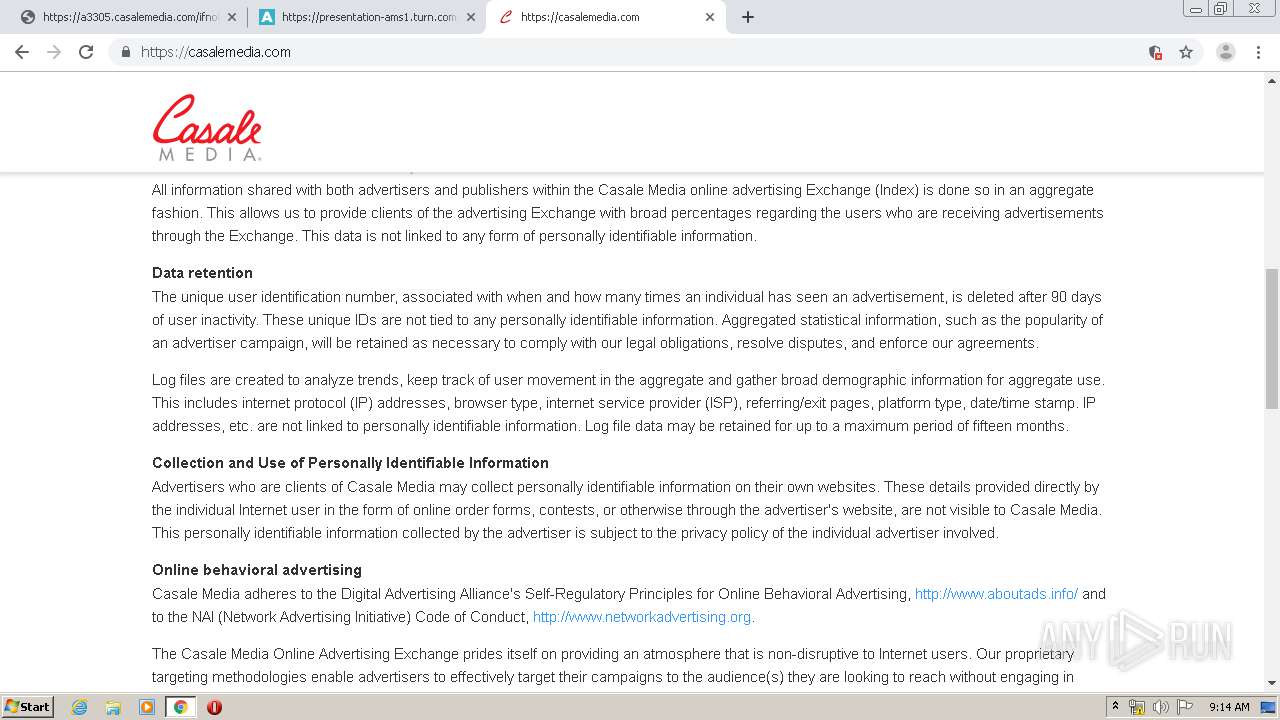Select the Chrome taskbar button
This screenshot has height=720, width=1280.
(x=180, y=707)
